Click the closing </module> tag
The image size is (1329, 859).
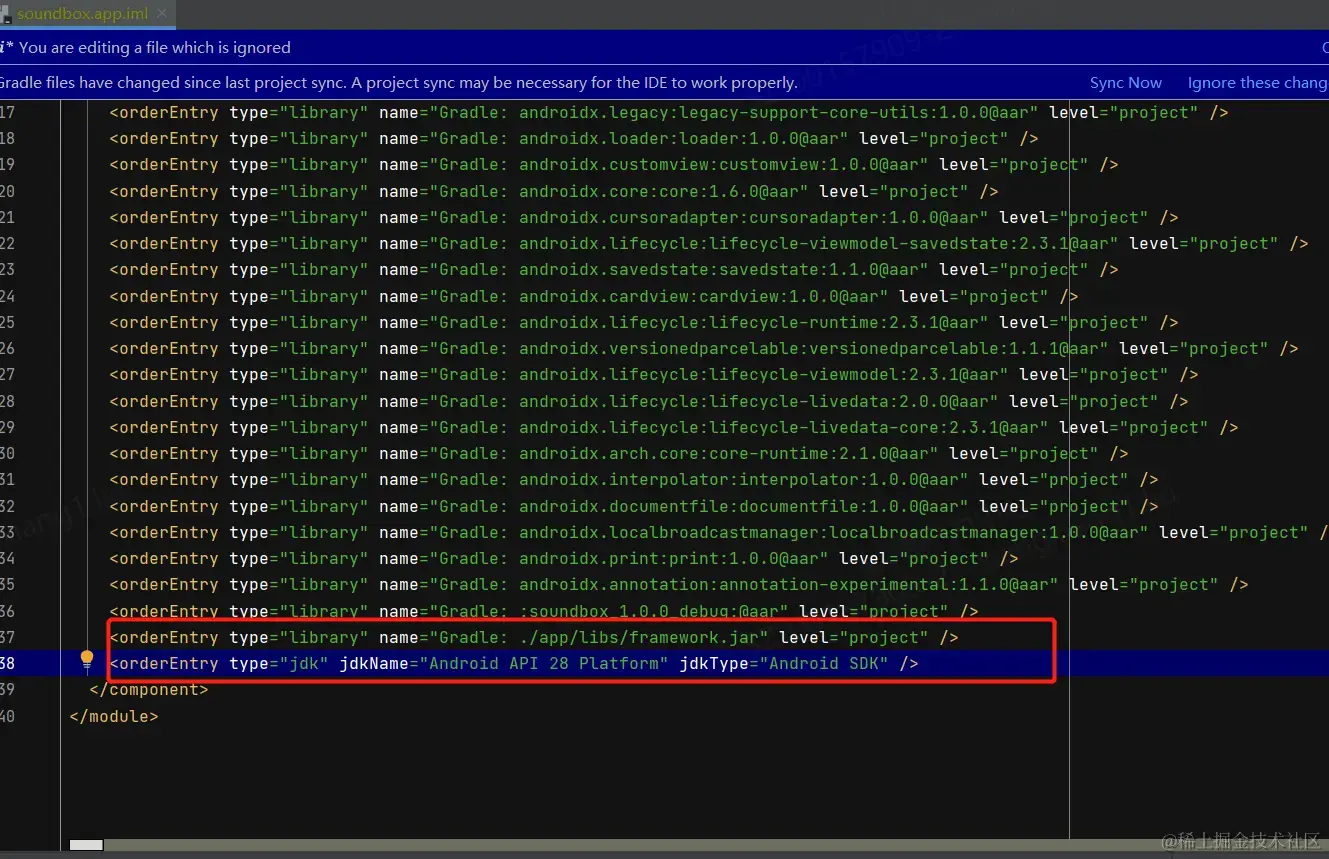(114, 716)
